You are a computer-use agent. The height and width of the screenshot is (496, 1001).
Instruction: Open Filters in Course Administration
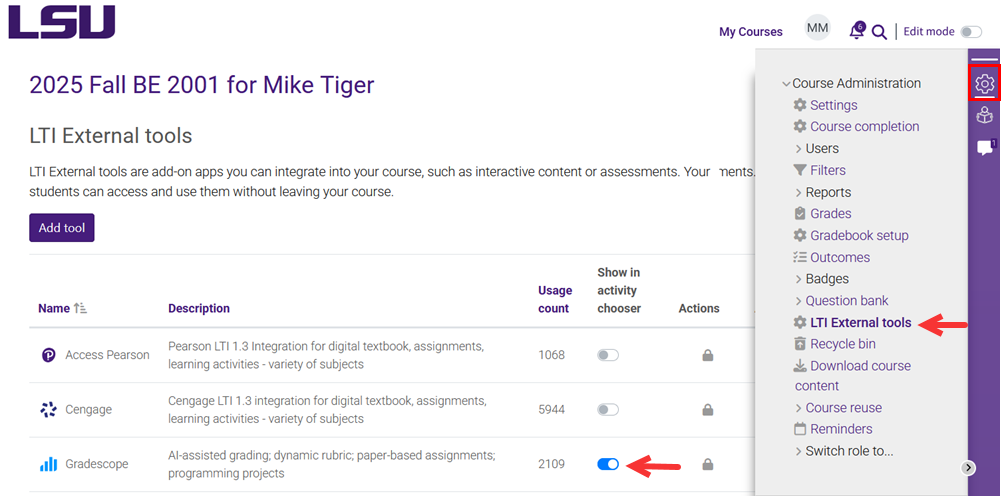tap(828, 170)
